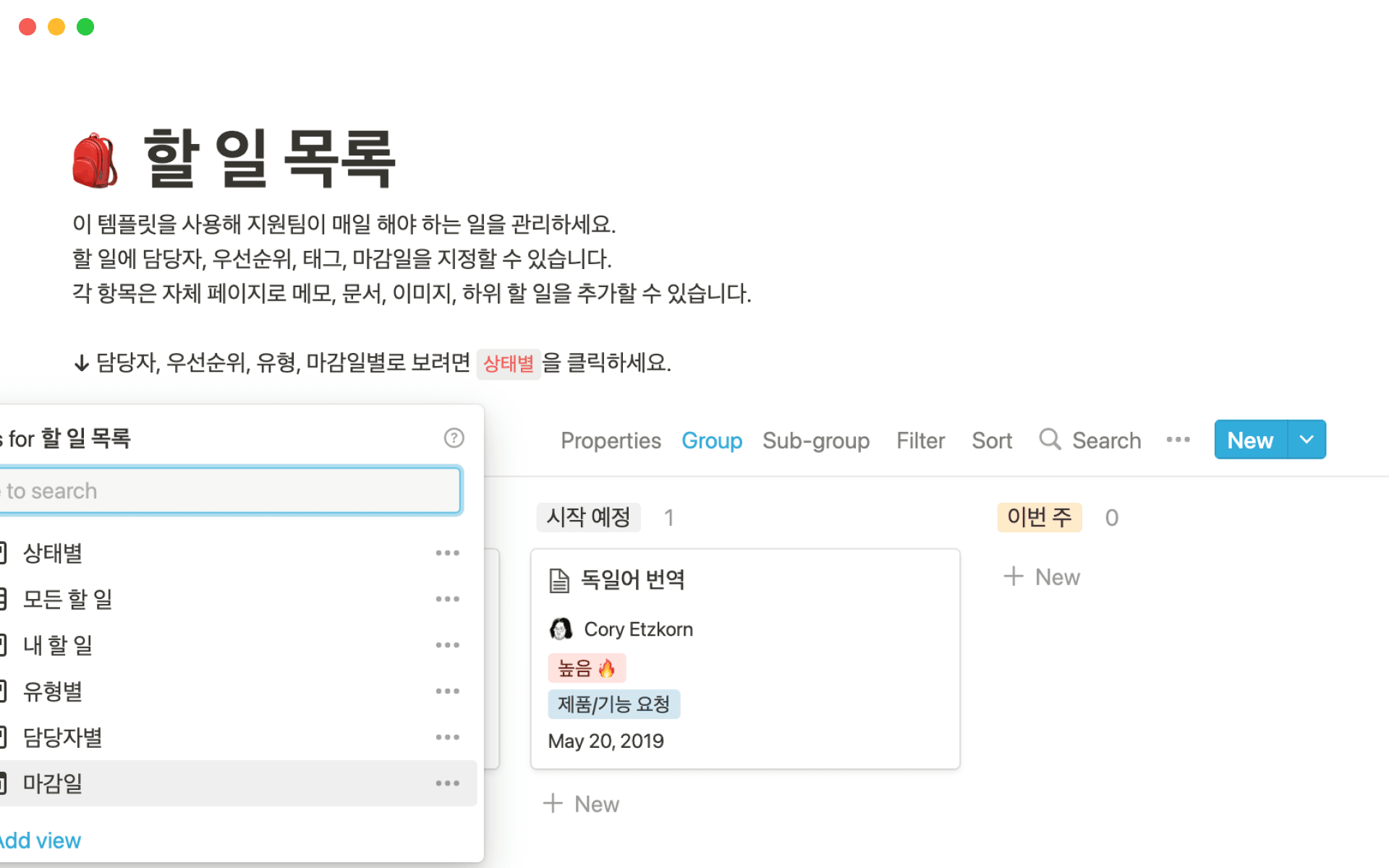Click the red backpack page icon
Image resolution: width=1389 pixels, height=868 pixels.
click(x=95, y=161)
